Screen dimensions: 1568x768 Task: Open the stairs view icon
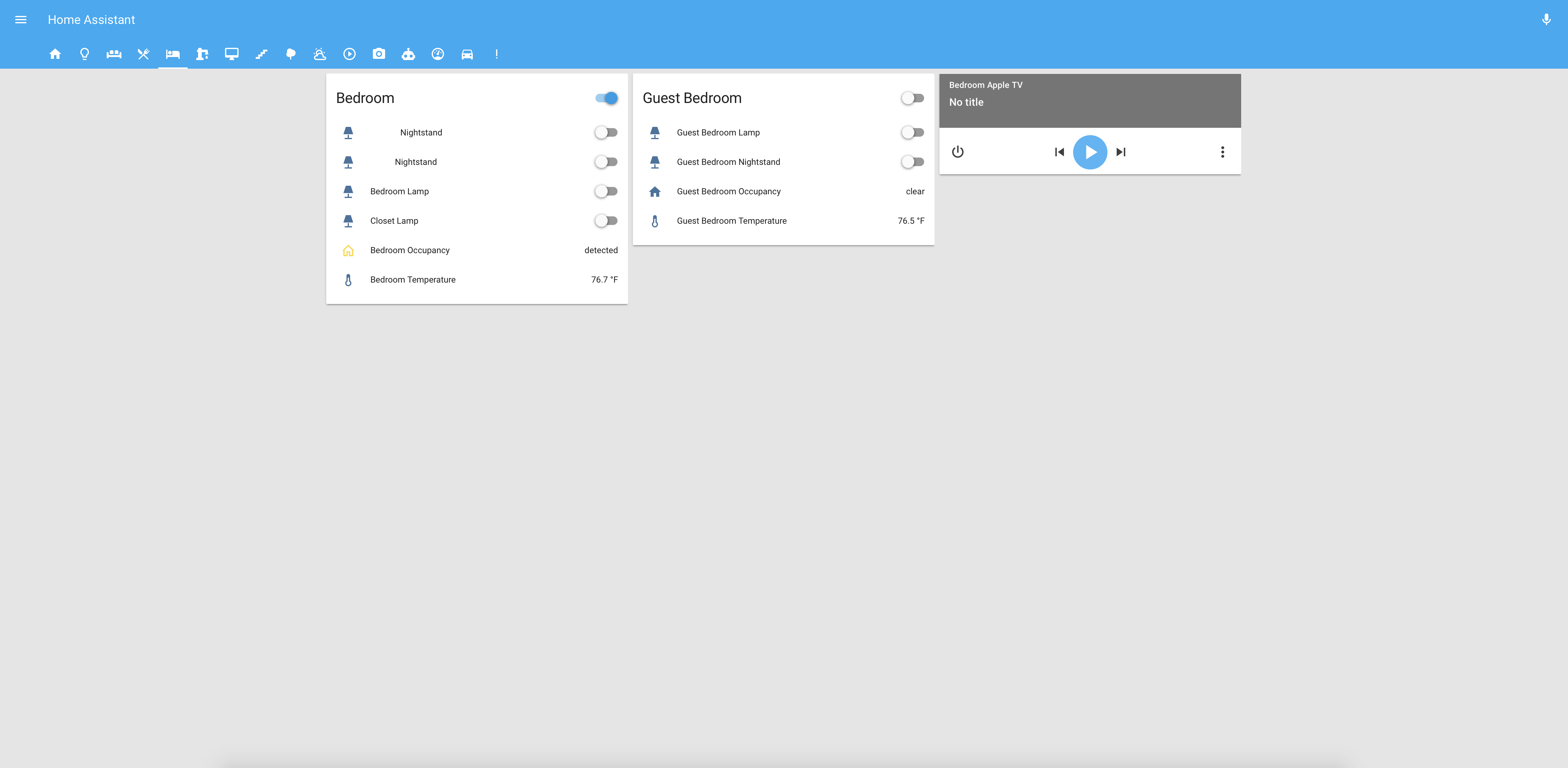tap(261, 54)
